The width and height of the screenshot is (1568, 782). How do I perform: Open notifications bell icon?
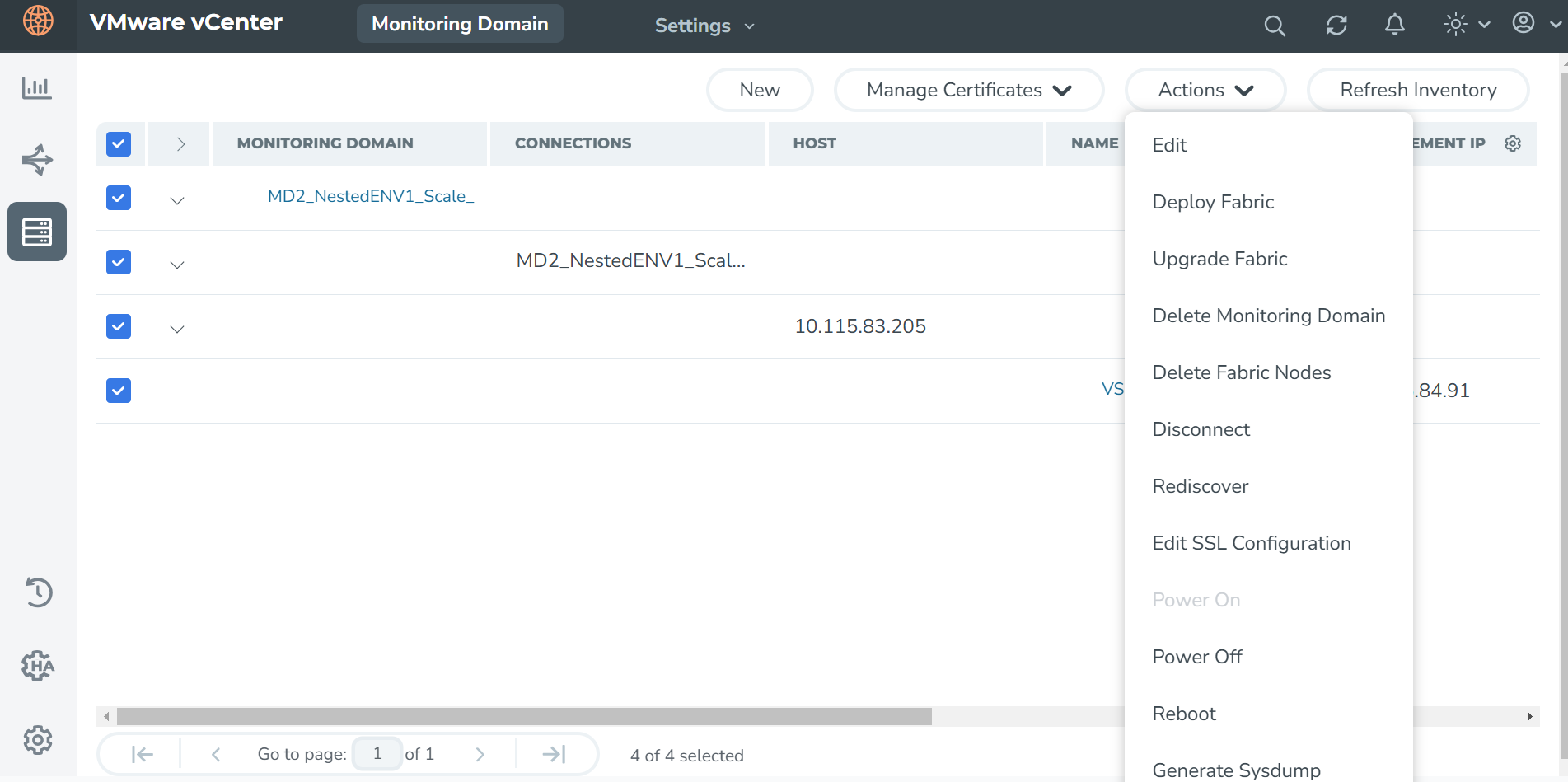pyautogui.click(x=1394, y=26)
